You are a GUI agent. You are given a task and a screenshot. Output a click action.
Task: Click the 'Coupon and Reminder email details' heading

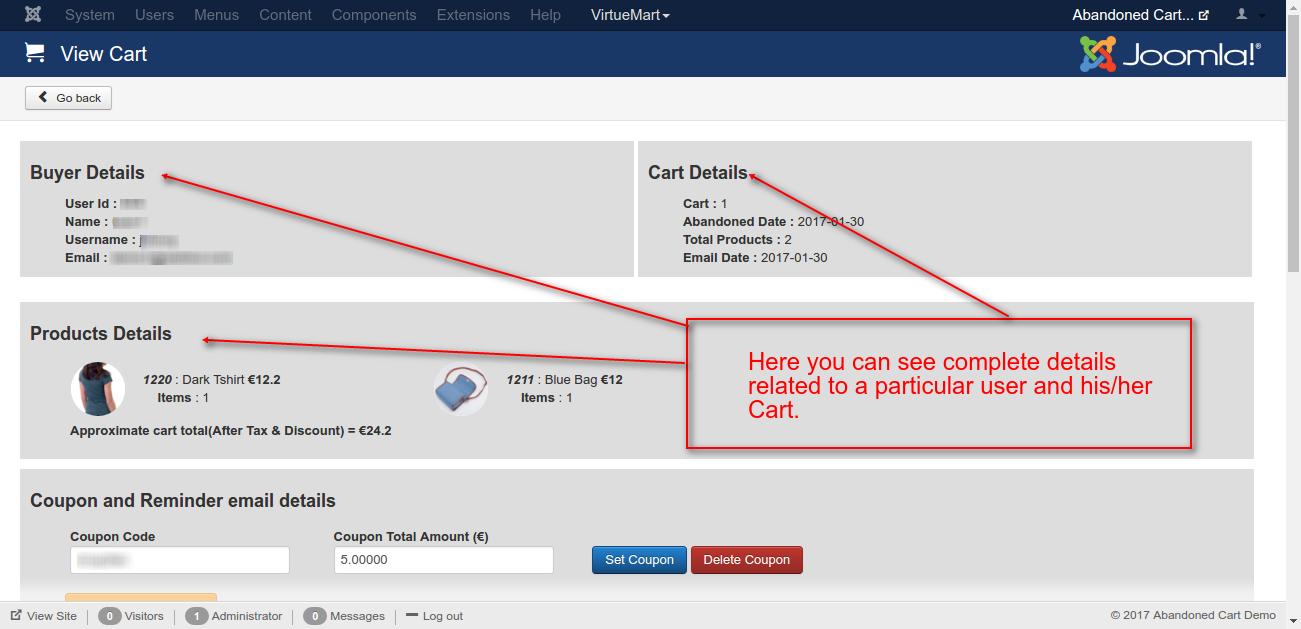point(183,501)
